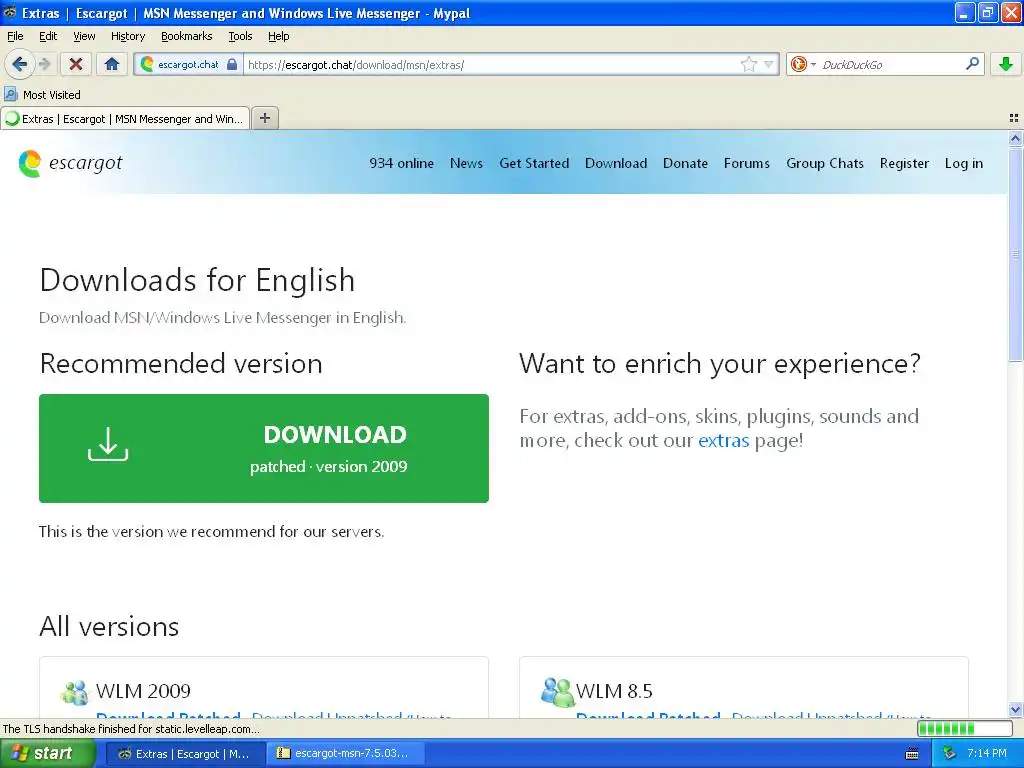Open the Get Started page link
The height and width of the screenshot is (768, 1024).
[534, 163]
